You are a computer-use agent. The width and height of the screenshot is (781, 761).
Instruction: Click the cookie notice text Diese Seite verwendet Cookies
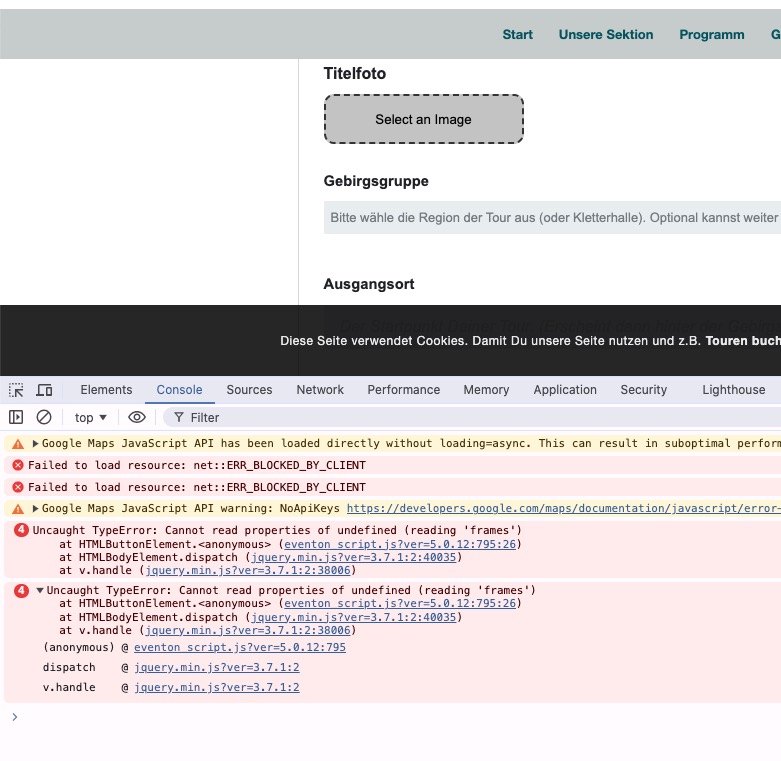[374, 341]
